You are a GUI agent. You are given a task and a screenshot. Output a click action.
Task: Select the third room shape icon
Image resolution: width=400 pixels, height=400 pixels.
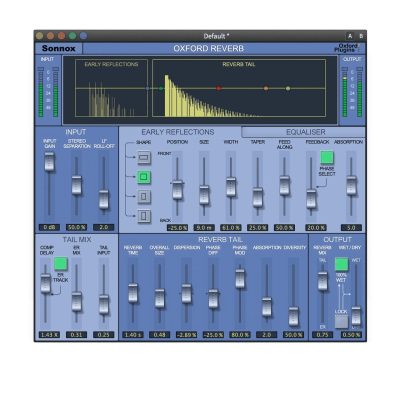[144, 196]
